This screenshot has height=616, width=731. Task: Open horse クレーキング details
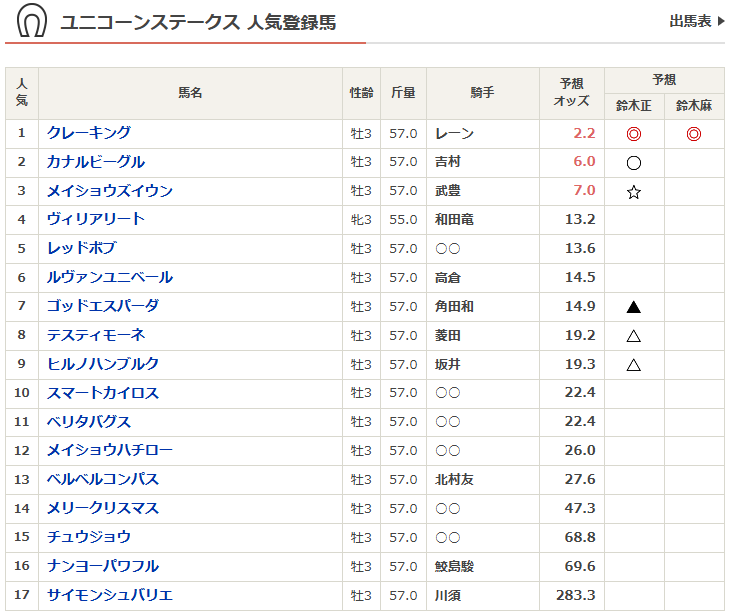click(89, 133)
